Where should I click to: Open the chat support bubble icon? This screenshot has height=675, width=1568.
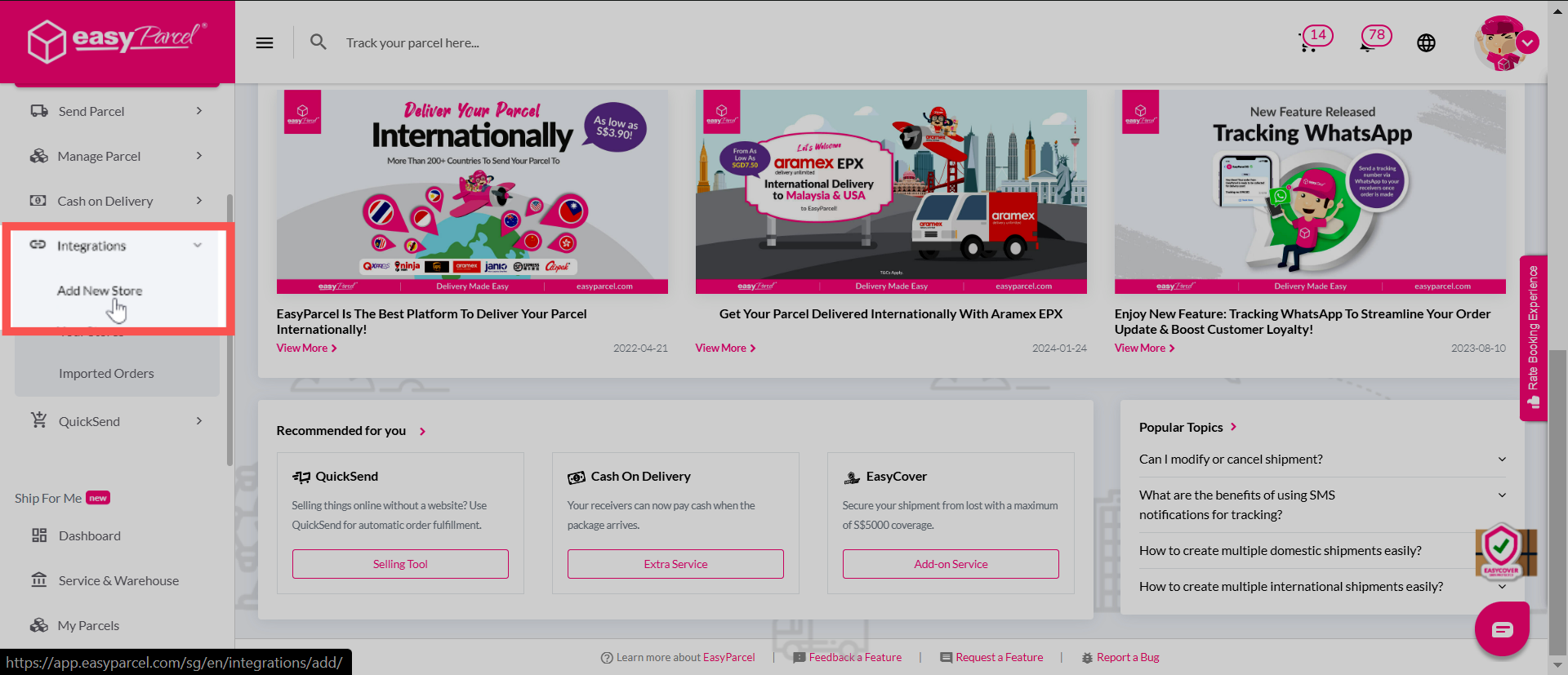1502,628
